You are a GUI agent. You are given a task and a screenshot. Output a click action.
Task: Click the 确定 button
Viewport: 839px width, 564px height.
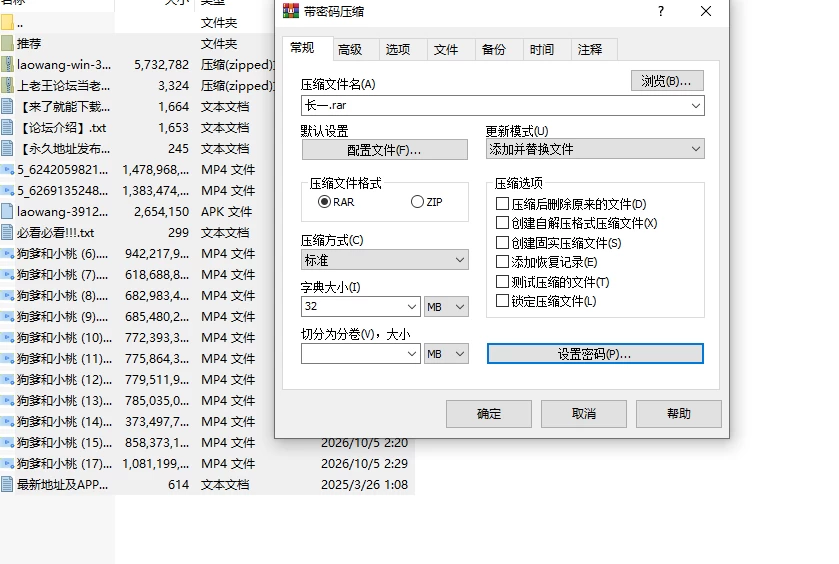click(x=489, y=414)
